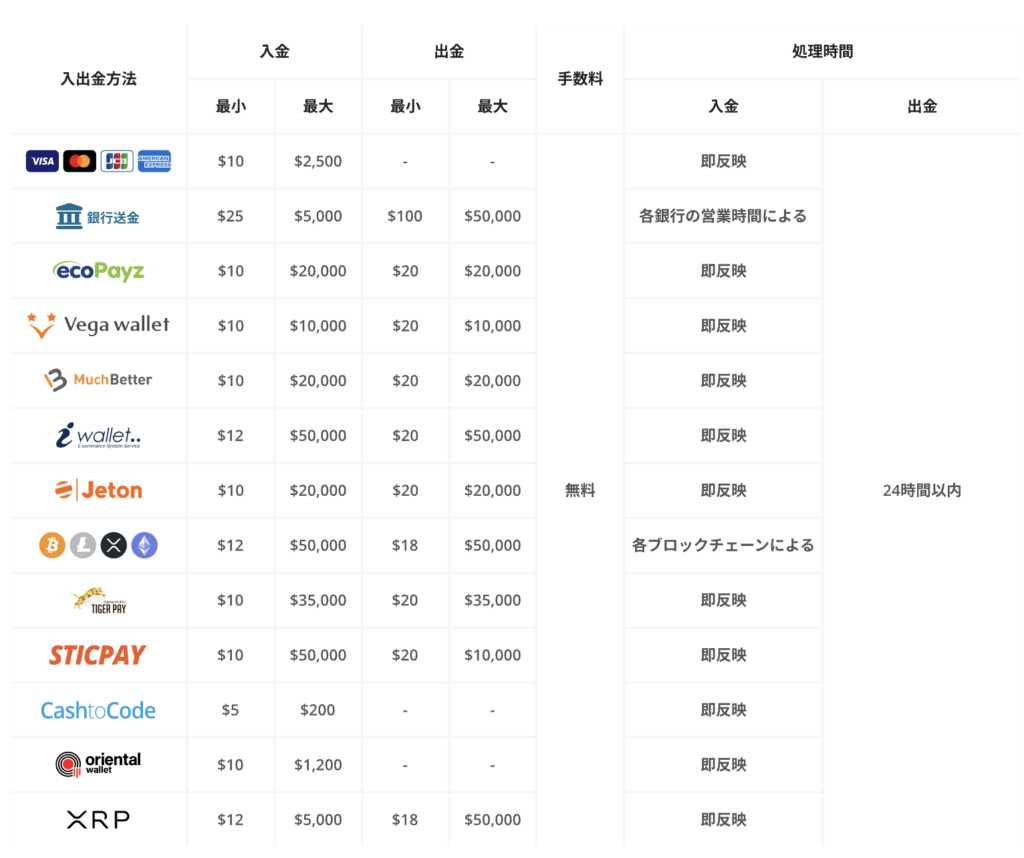
Task: Click the oriental wallet logo
Action: coord(99,764)
